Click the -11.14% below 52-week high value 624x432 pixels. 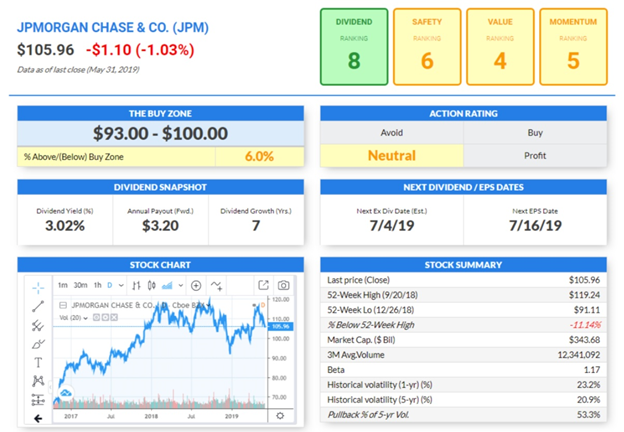[585, 325]
